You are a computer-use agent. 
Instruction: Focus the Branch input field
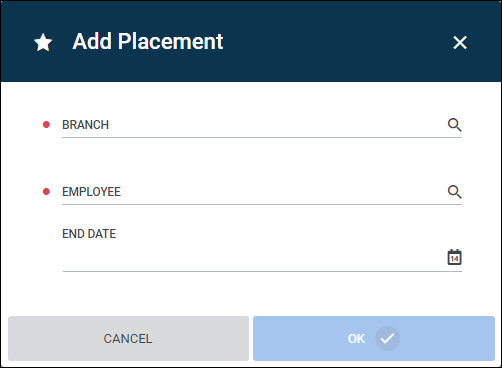click(x=253, y=125)
